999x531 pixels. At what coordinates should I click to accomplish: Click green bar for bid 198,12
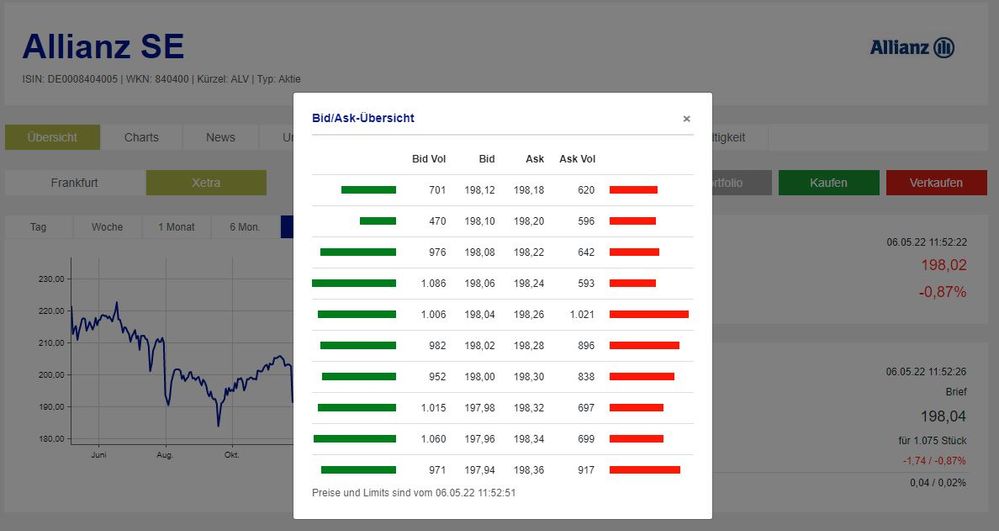(368, 190)
